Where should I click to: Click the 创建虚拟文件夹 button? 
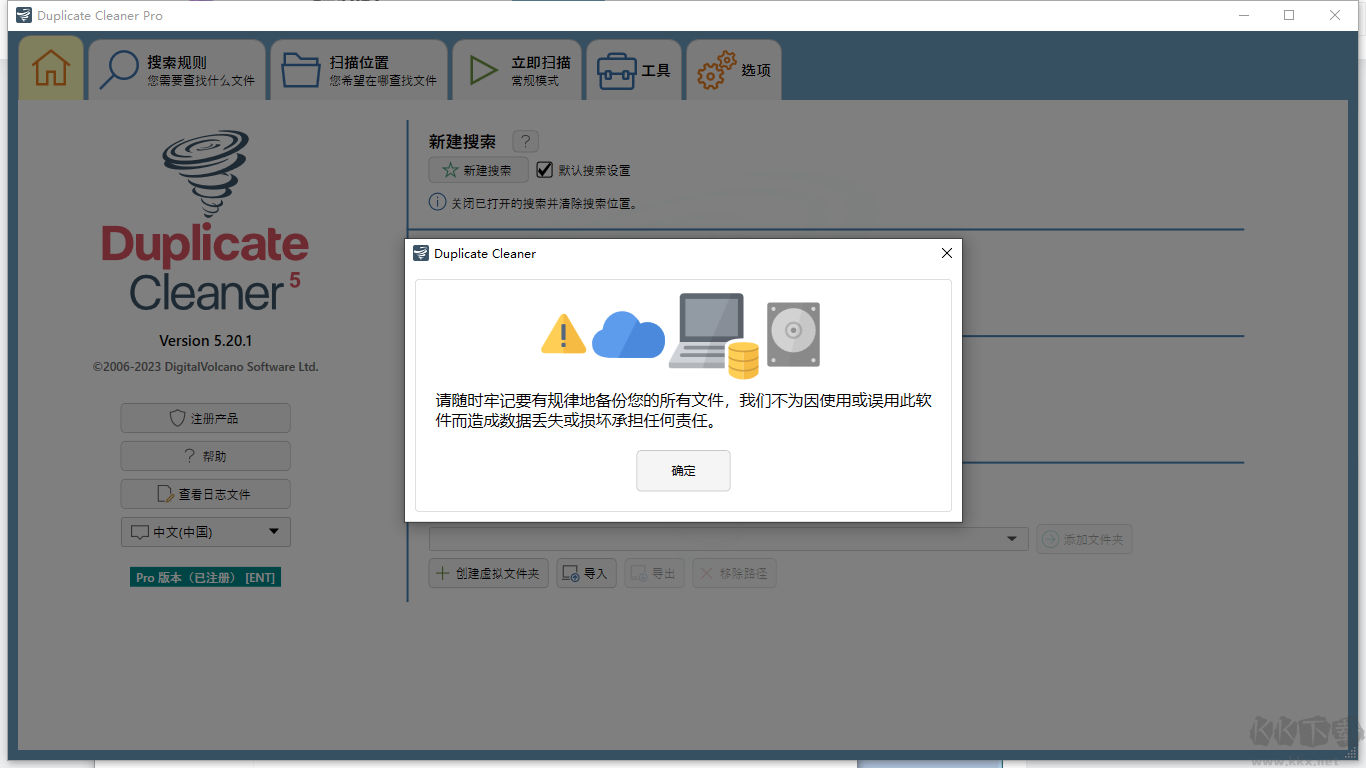tap(488, 573)
